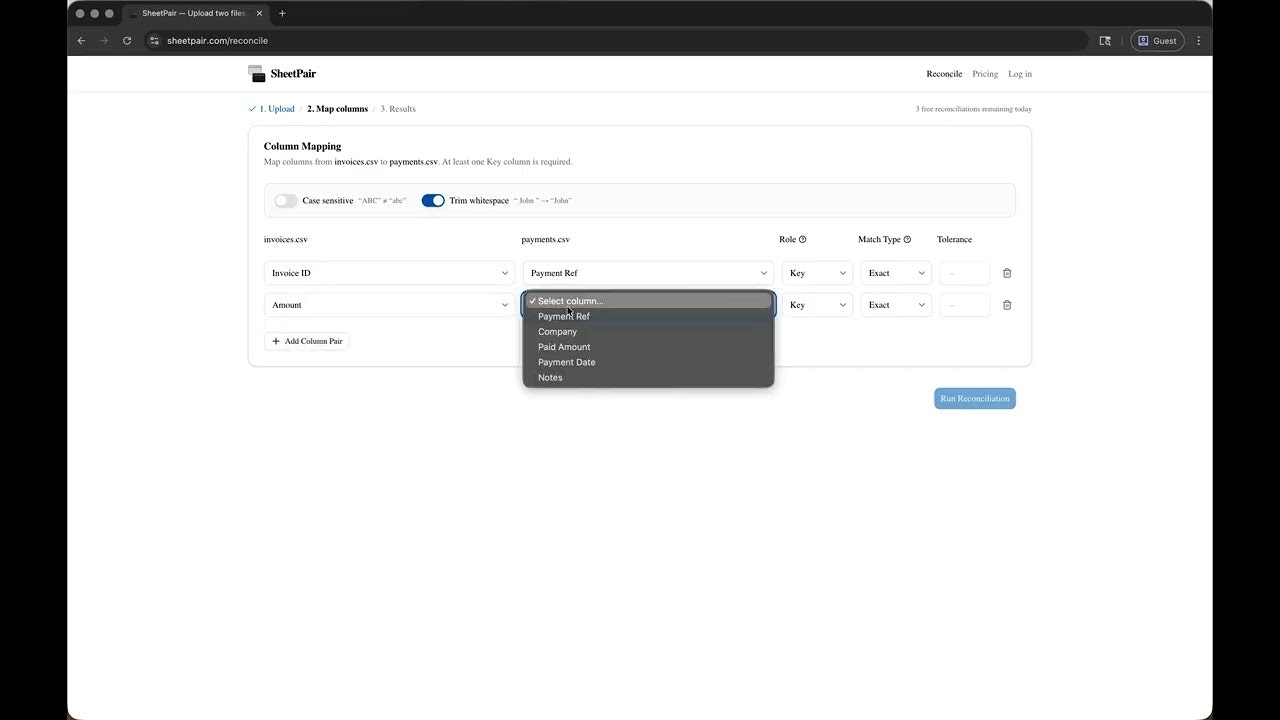The width and height of the screenshot is (1280, 720).
Task: Turn off the Trim whitespace switch
Action: coord(433,201)
